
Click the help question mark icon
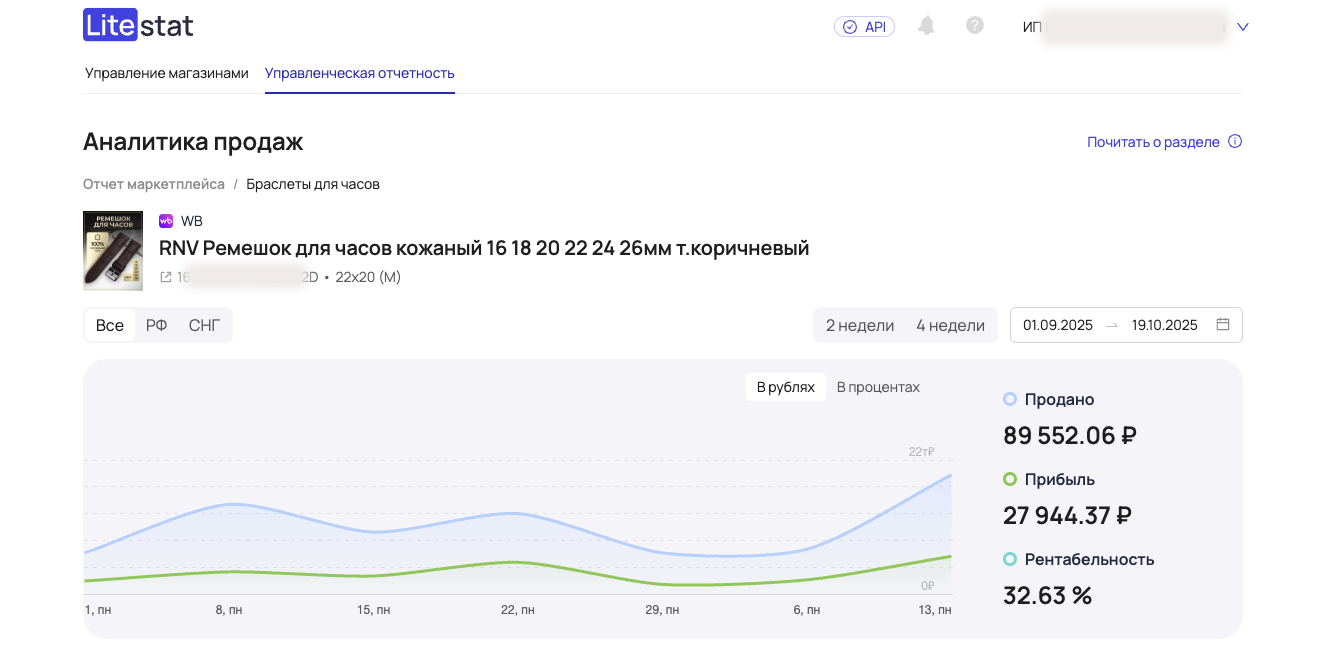[x=975, y=26]
